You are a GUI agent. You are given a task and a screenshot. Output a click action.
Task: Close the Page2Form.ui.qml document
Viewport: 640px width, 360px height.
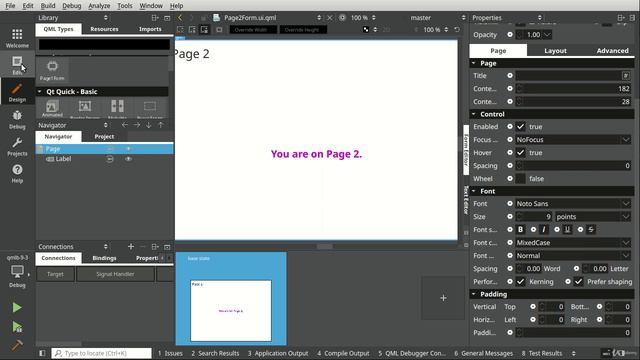330,18
